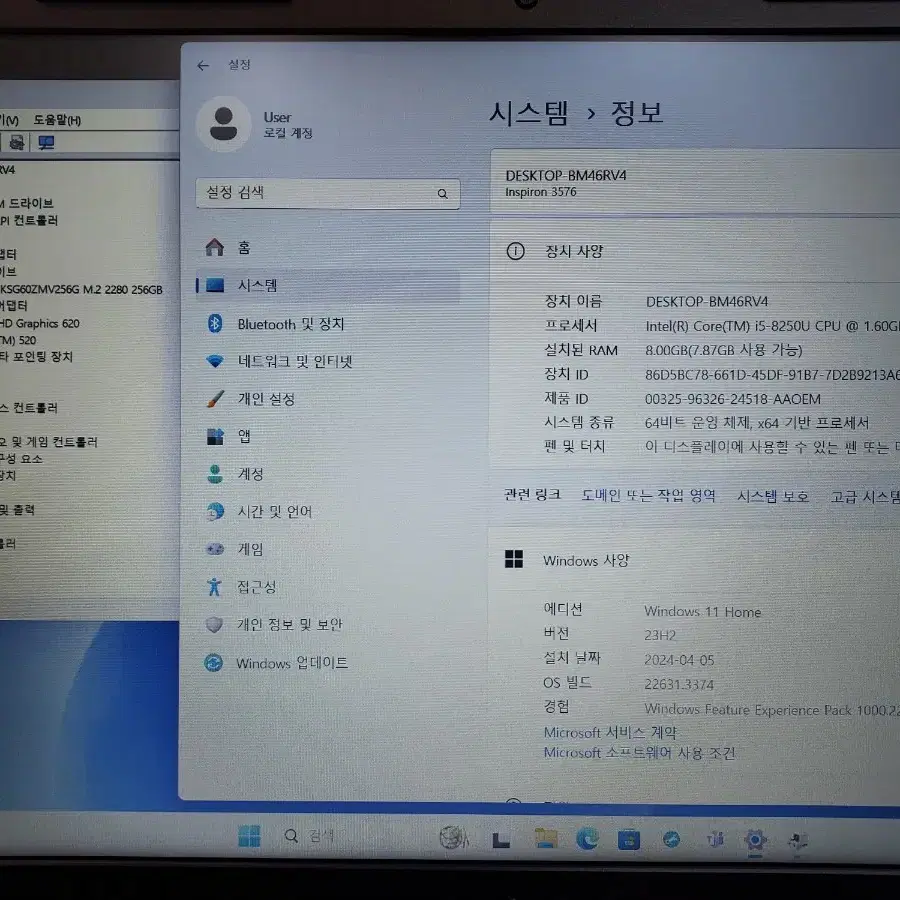The height and width of the screenshot is (900, 900).
Task: Click the printer-like toolbar icon in Device Manager
Action: coord(17,142)
